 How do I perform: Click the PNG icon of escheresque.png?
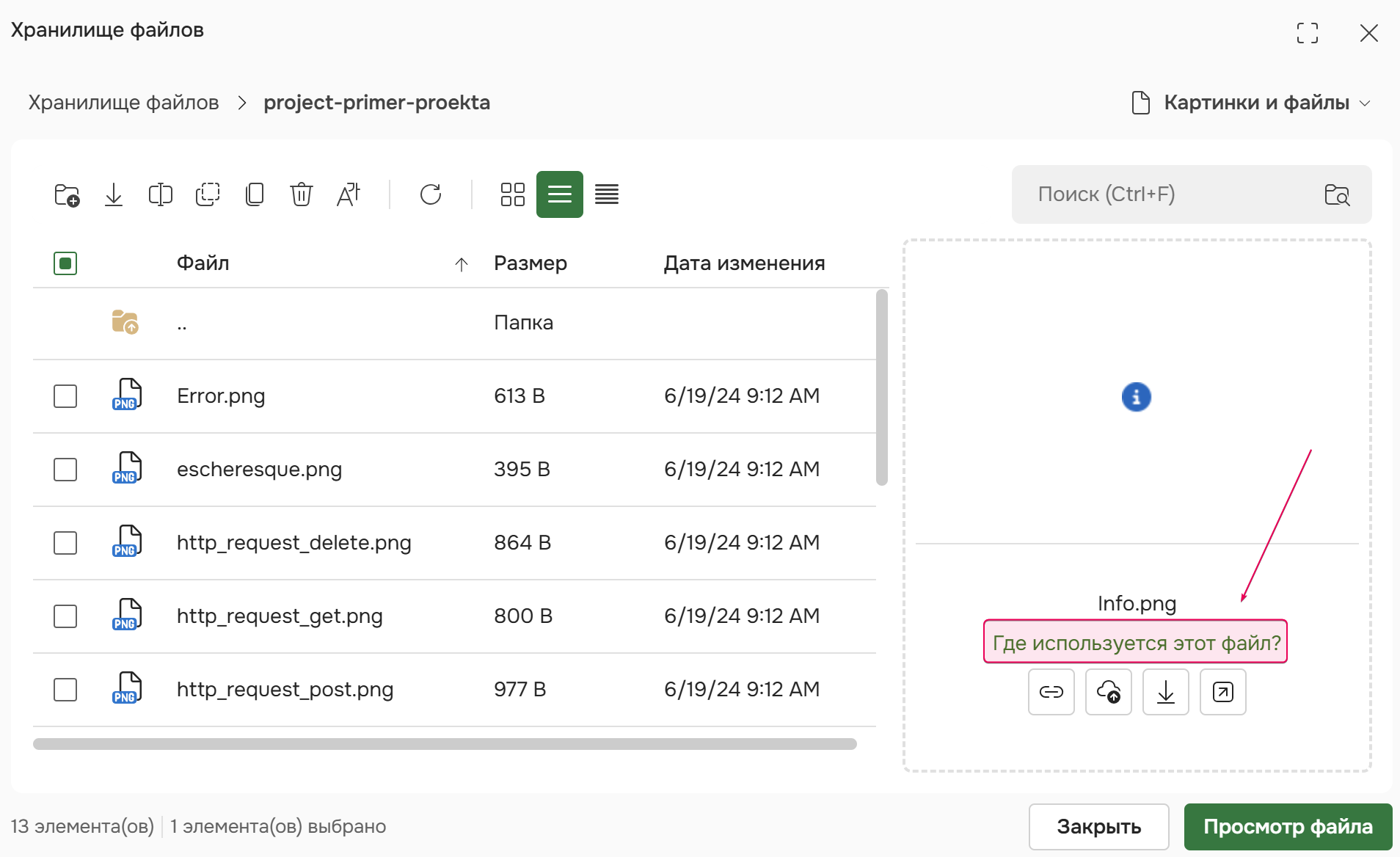[x=127, y=468]
